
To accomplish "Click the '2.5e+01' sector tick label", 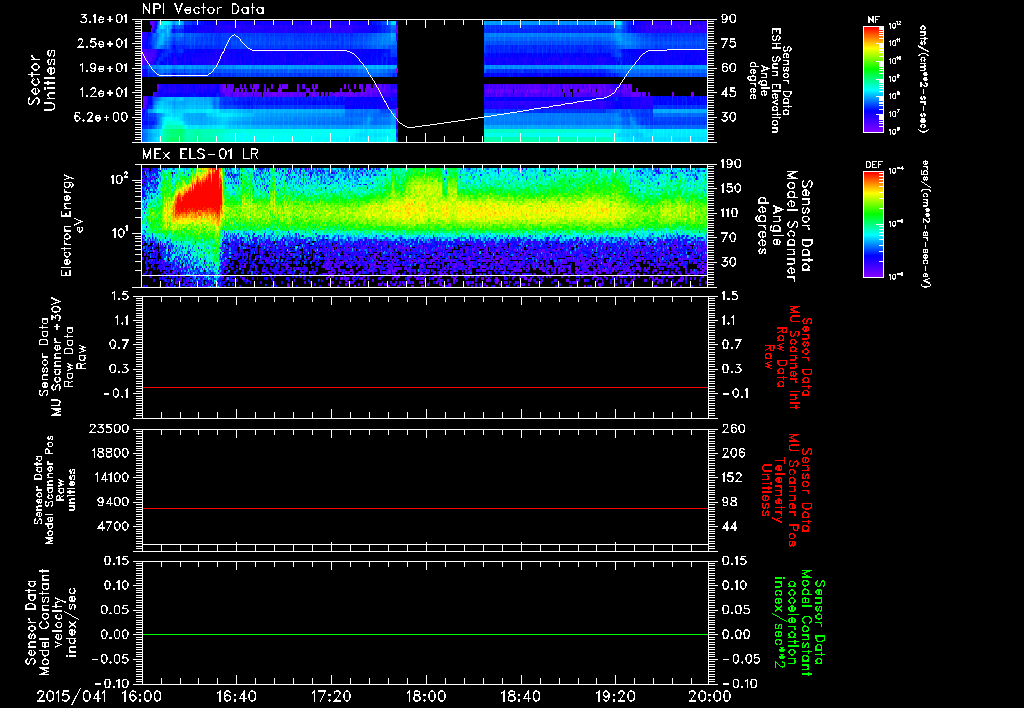I will click(104, 43).
